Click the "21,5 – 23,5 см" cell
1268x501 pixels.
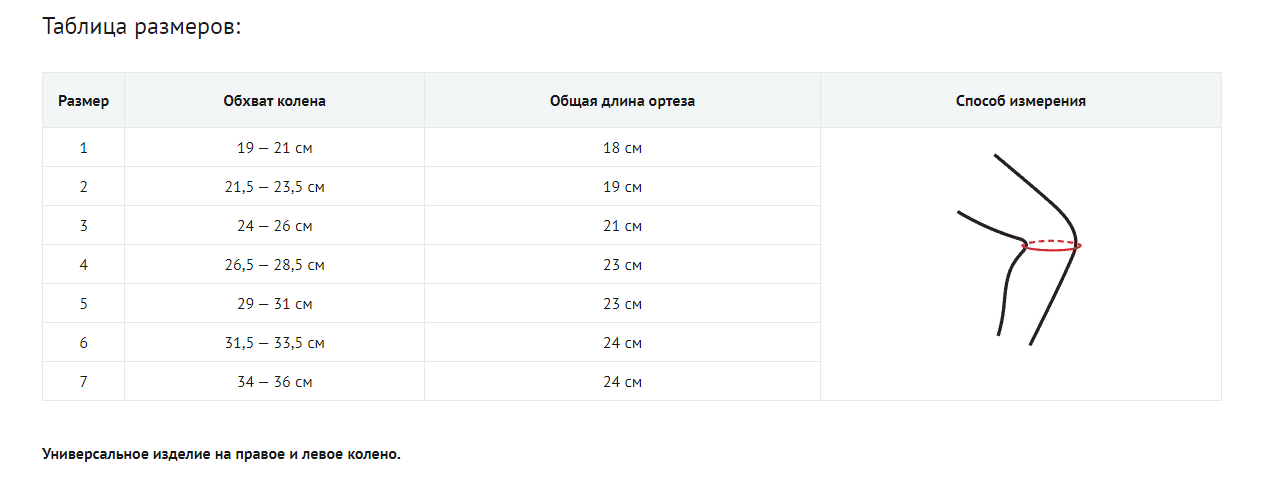(274, 187)
